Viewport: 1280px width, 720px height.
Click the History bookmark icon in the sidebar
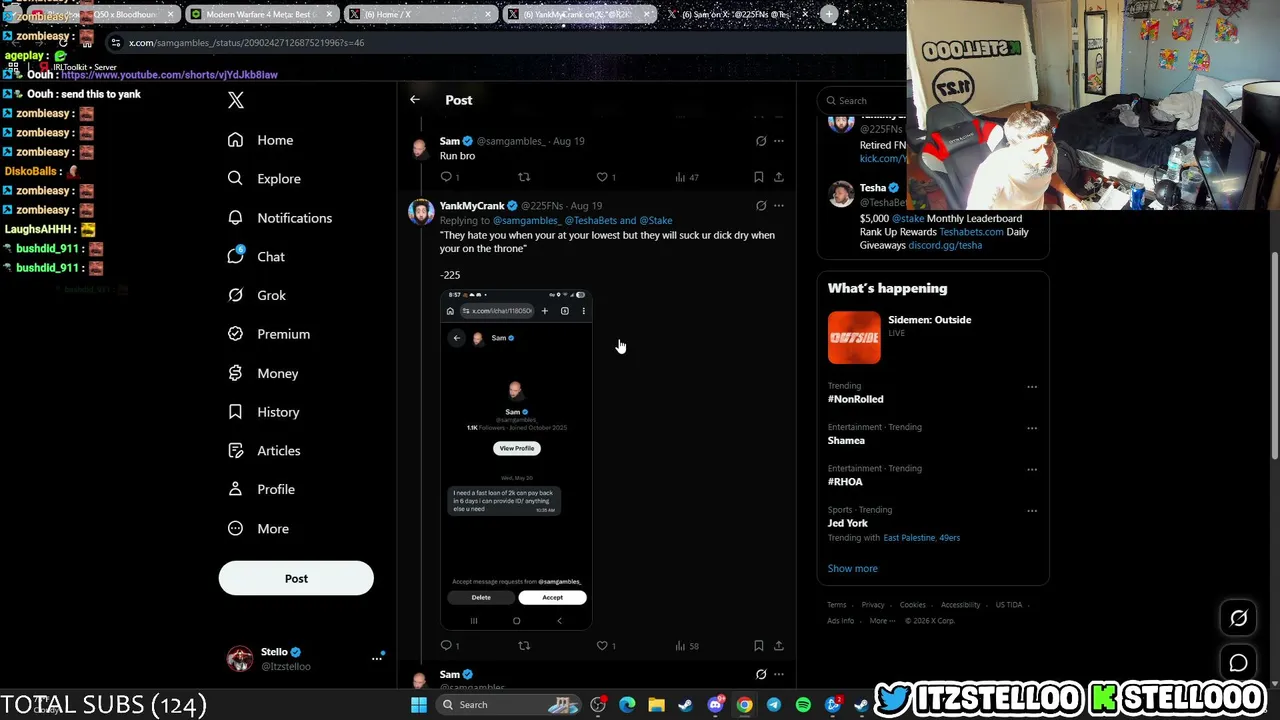pyautogui.click(x=235, y=412)
